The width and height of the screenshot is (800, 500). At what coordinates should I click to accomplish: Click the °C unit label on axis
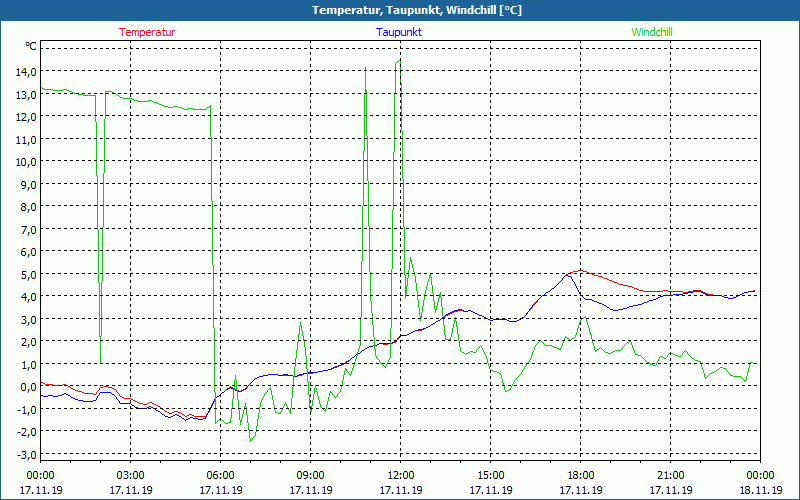pos(31,46)
